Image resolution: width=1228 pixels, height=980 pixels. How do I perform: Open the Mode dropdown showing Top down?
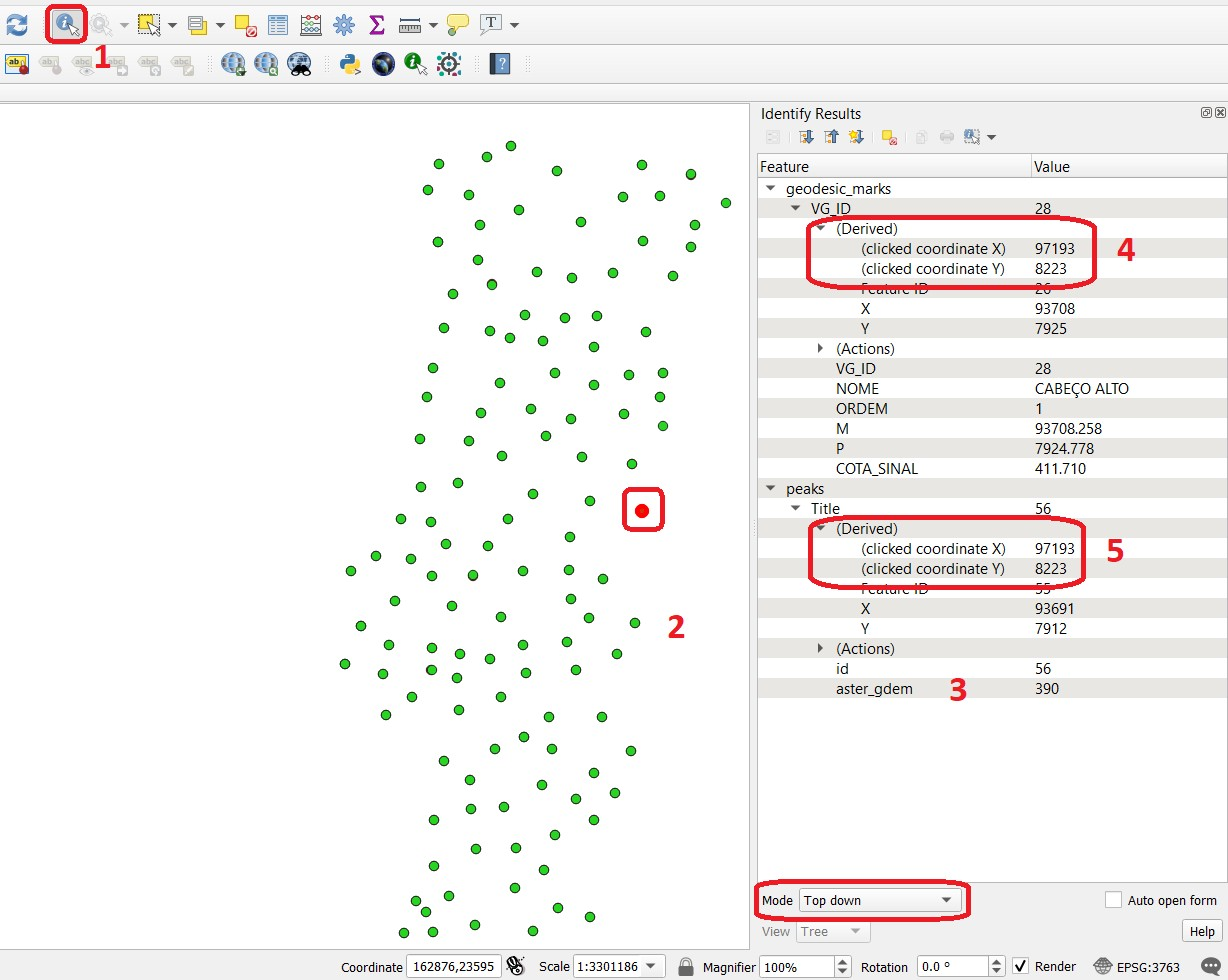880,900
